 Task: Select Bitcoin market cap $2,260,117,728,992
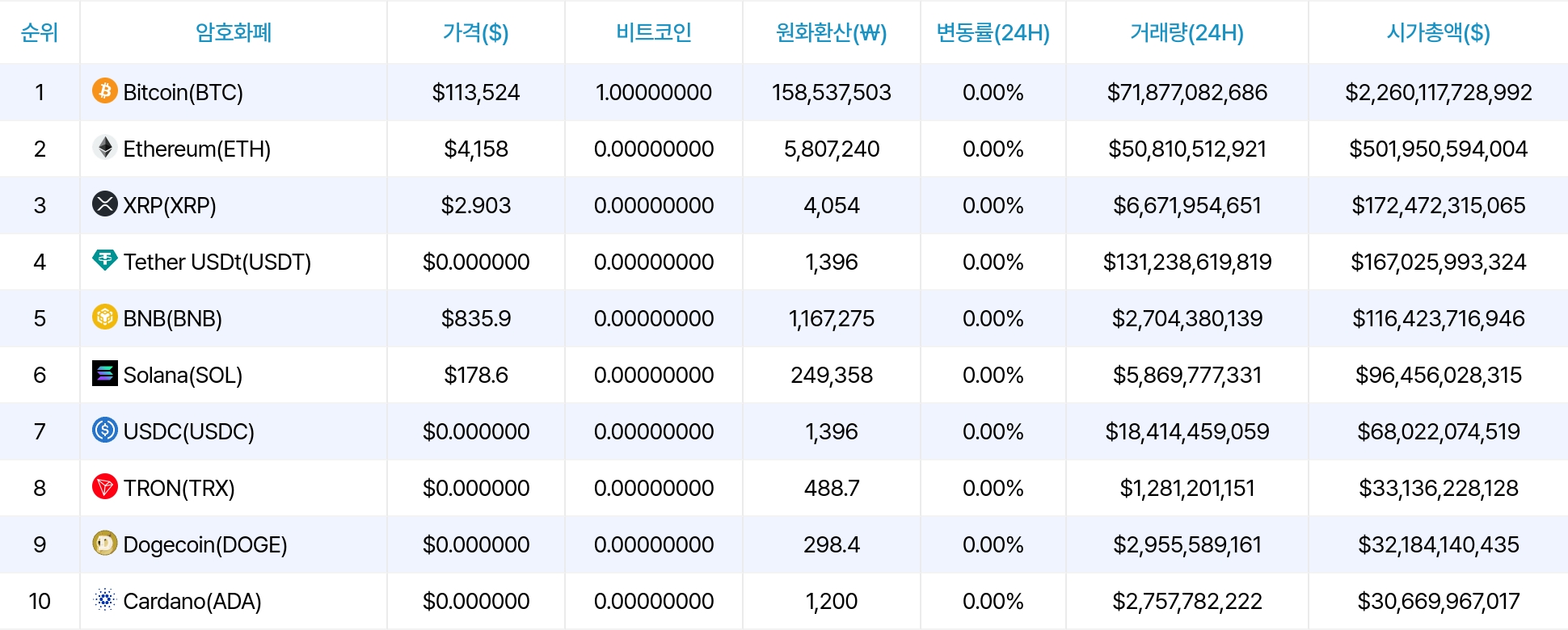[x=1439, y=92]
